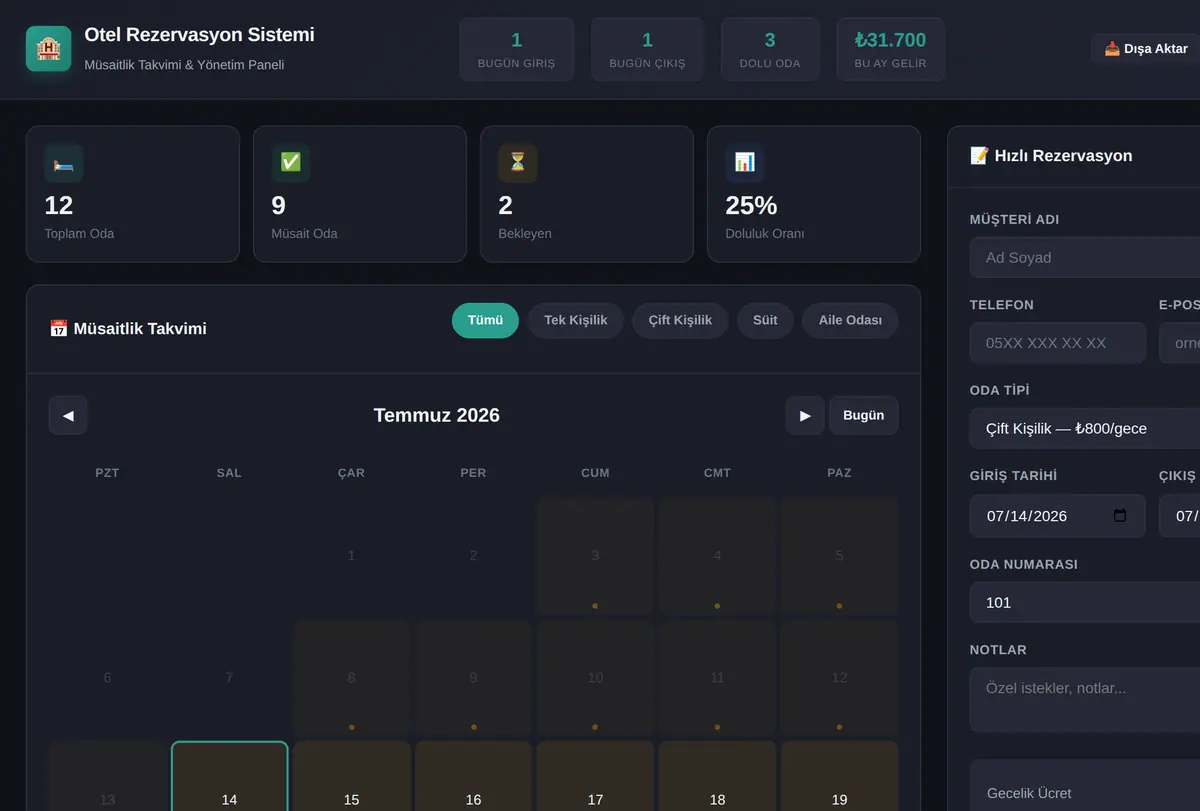
Task: Click the Otel Rezervasyon Sistemi title
Action: pyautogui.click(x=199, y=34)
